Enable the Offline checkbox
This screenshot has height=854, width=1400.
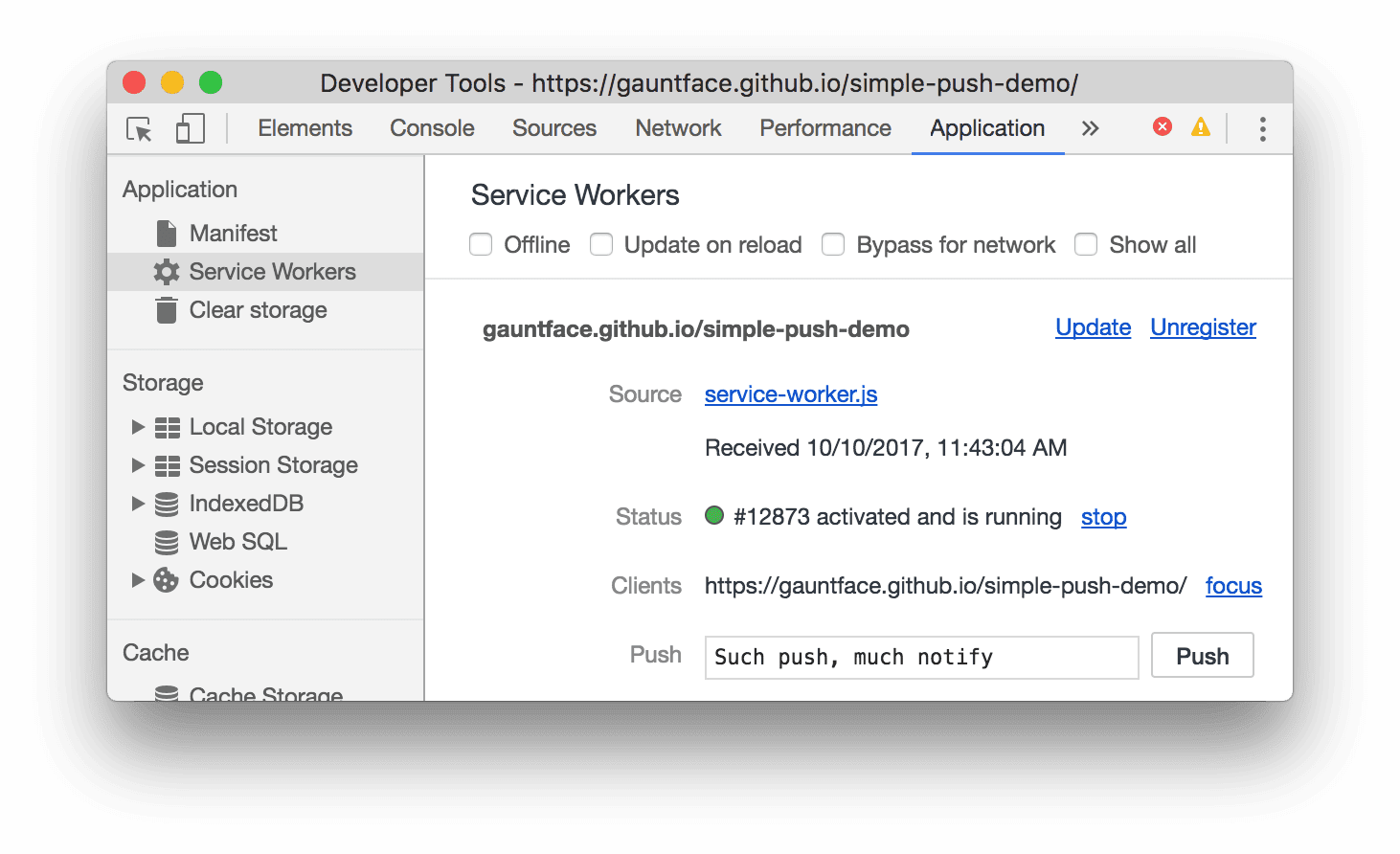pyautogui.click(x=481, y=244)
